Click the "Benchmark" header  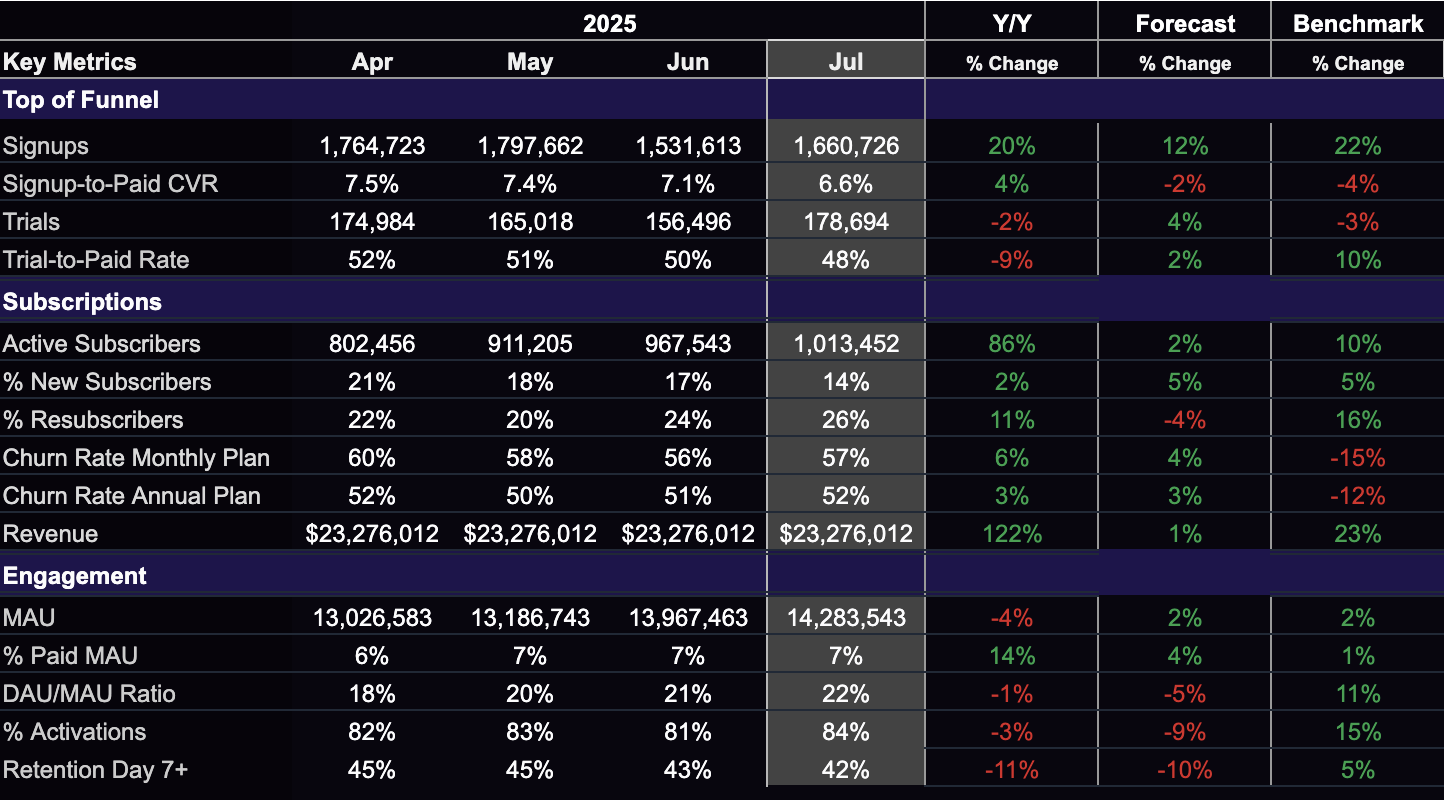pyautogui.click(x=1358, y=24)
